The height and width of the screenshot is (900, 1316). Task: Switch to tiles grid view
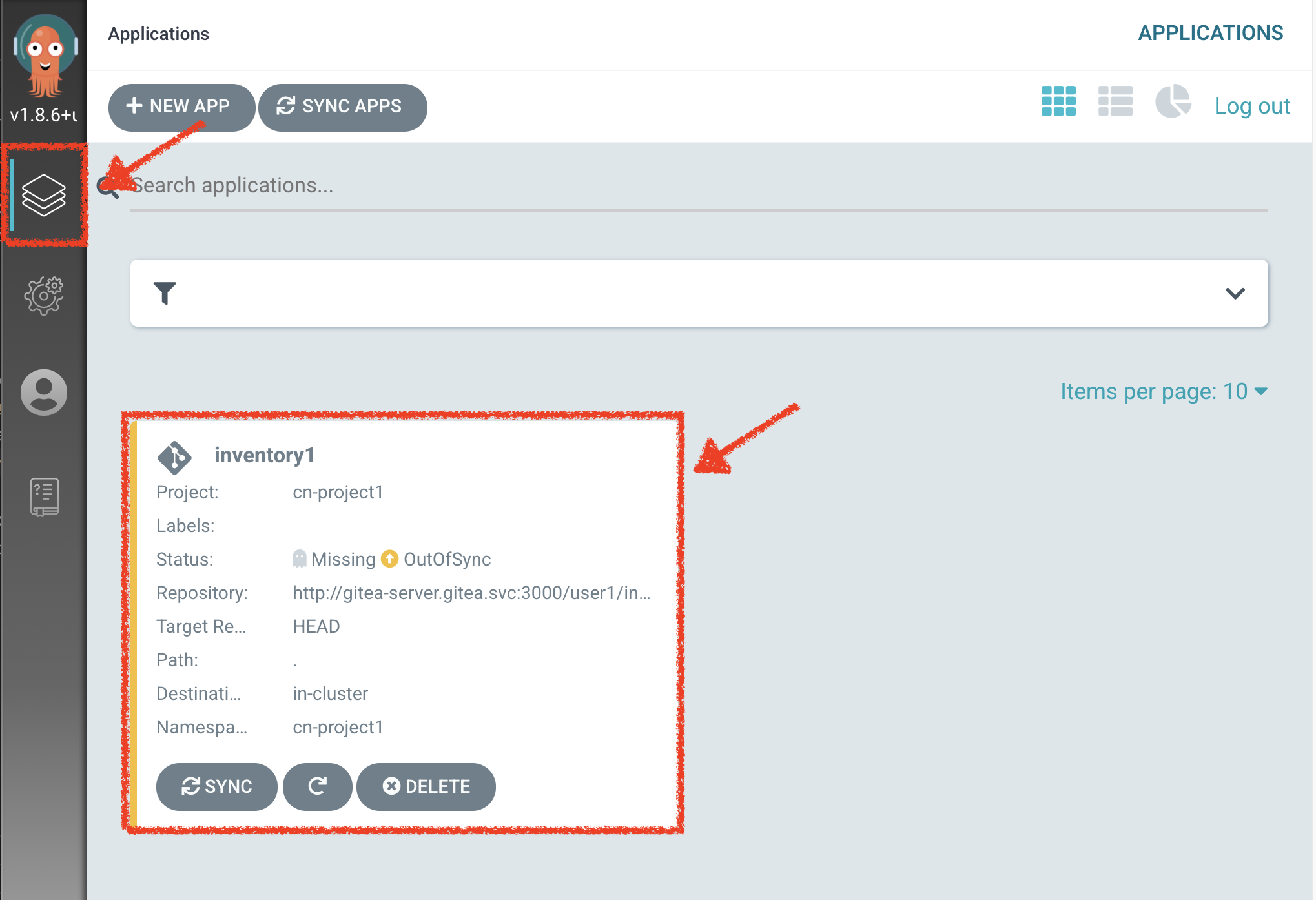[1058, 101]
